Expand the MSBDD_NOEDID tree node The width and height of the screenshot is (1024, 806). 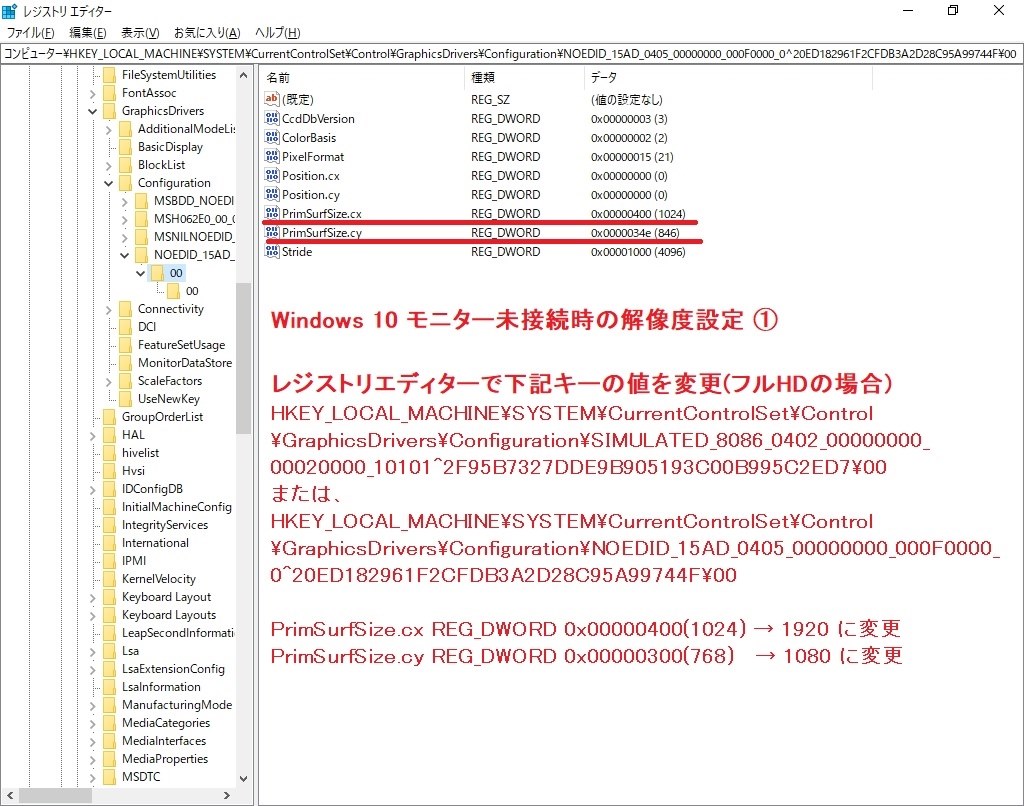tap(124, 201)
